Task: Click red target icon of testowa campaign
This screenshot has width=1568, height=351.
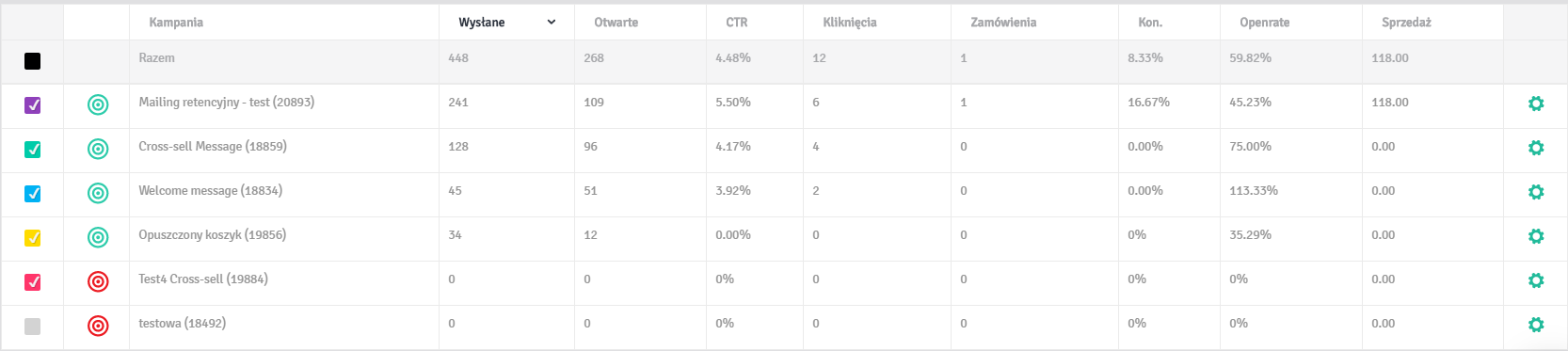Action: (x=98, y=326)
